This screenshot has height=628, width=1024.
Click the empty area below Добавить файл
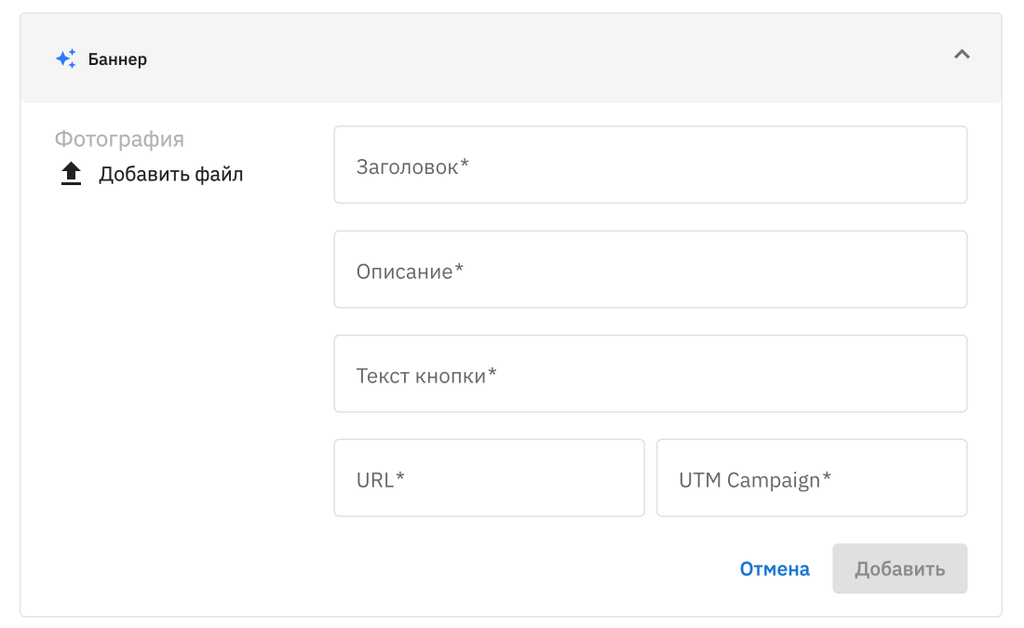(170, 380)
